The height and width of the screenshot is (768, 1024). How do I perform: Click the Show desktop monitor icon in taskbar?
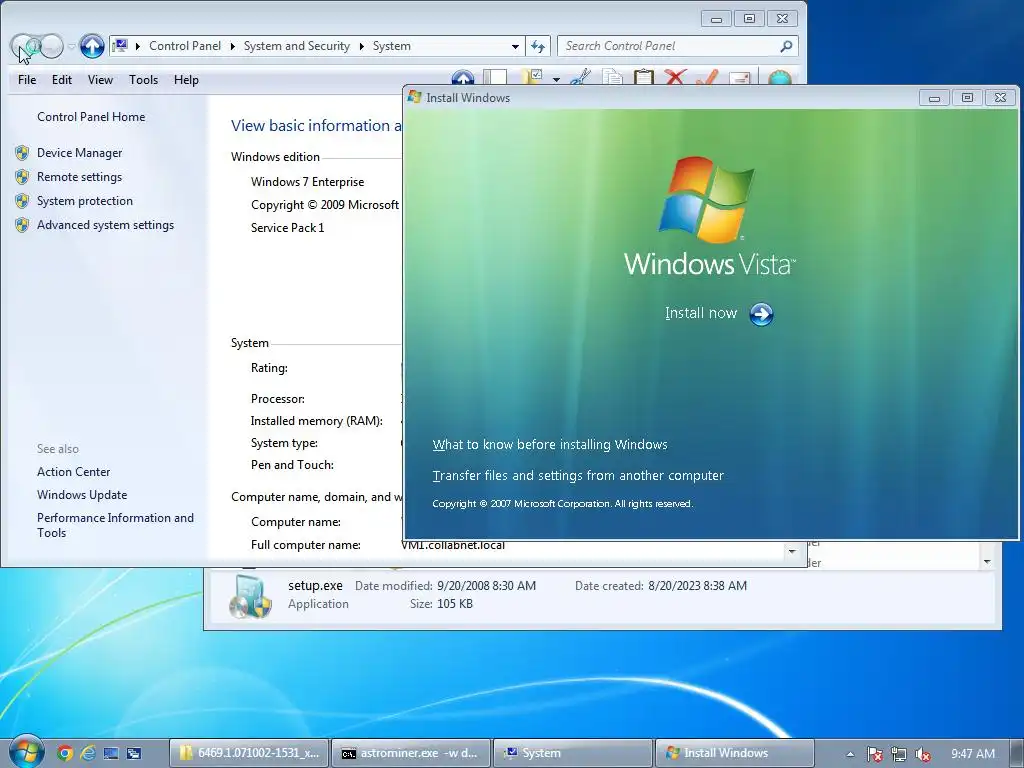click(x=111, y=753)
